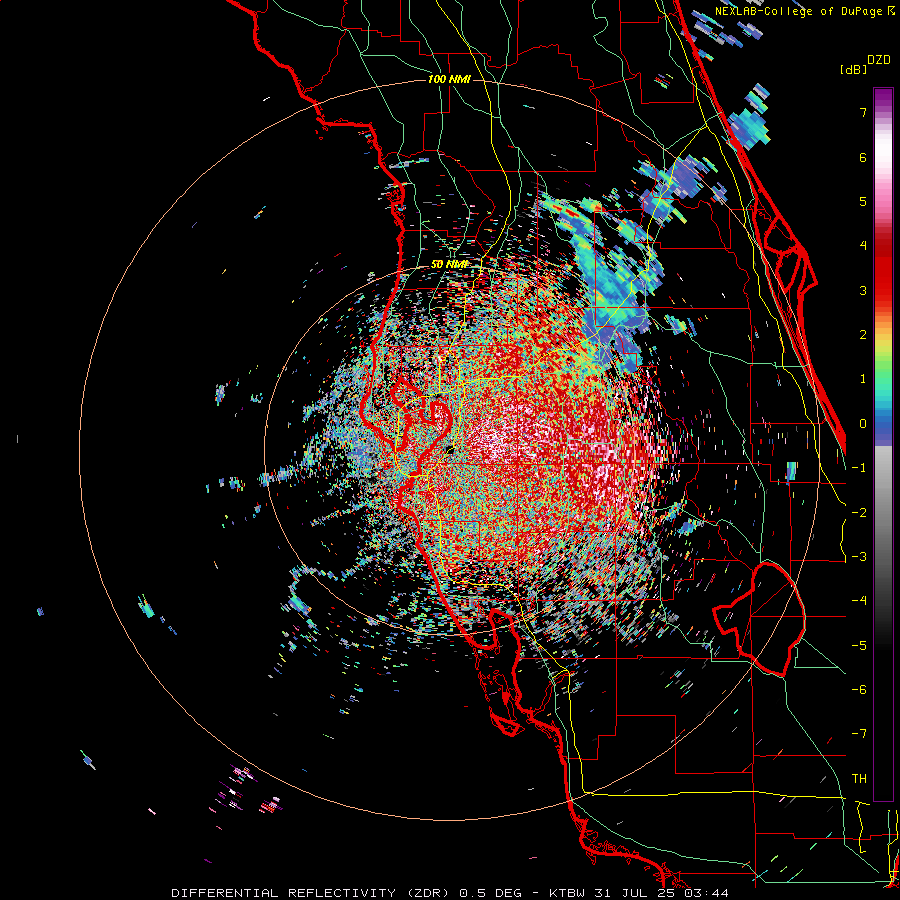The width and height of the screenshot is (900, 900).
Task: Click the 4 value on color scale
Action: pyautogui.click(x=863, y=246)
